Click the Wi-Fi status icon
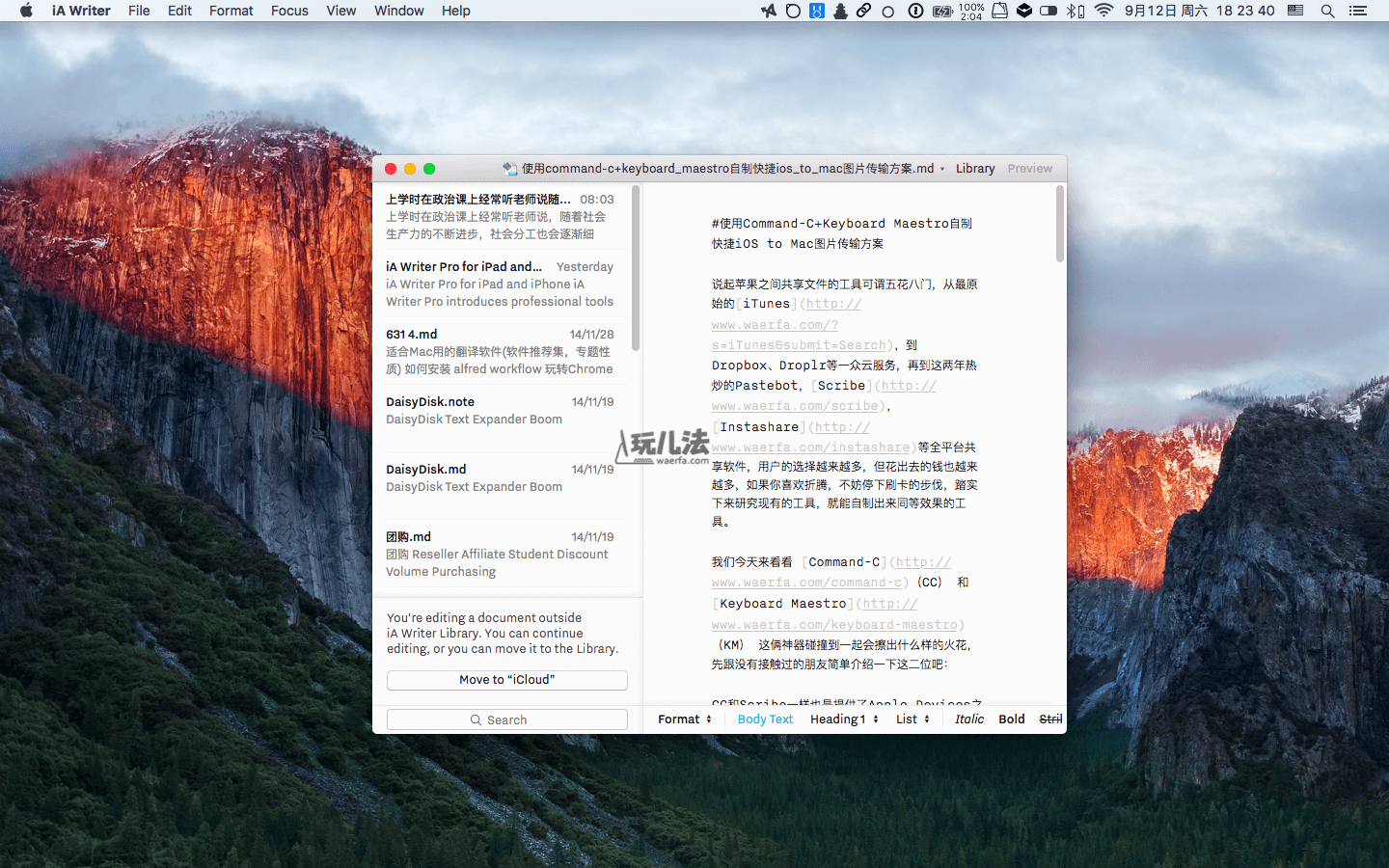The image size is (1389, 868). [1104, 11]
